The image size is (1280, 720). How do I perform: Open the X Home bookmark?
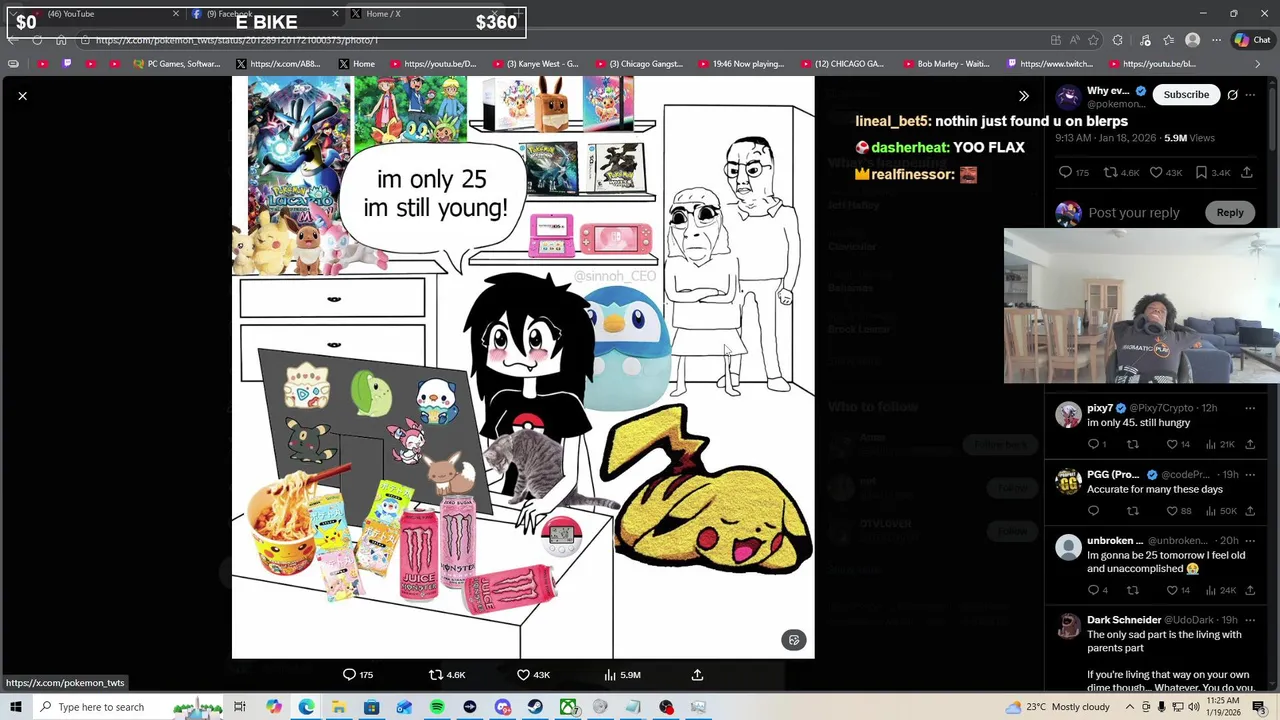(357, 64)
